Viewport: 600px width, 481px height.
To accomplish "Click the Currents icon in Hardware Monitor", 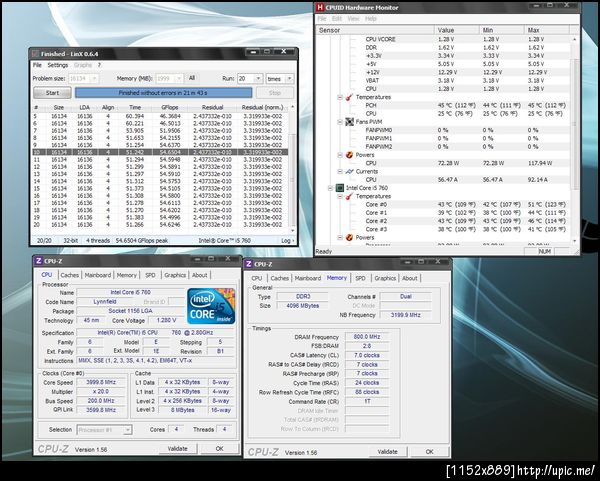I will pos(349,171).
